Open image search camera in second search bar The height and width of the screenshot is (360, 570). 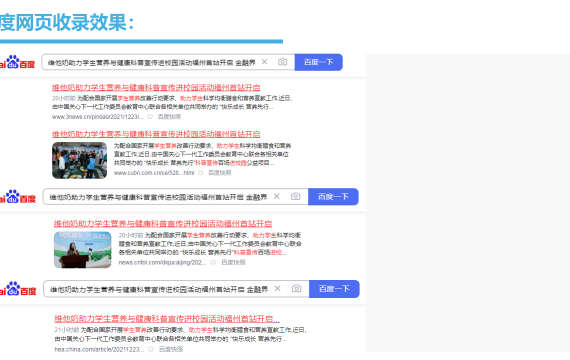pyautogui.click(x=296, y=196)
